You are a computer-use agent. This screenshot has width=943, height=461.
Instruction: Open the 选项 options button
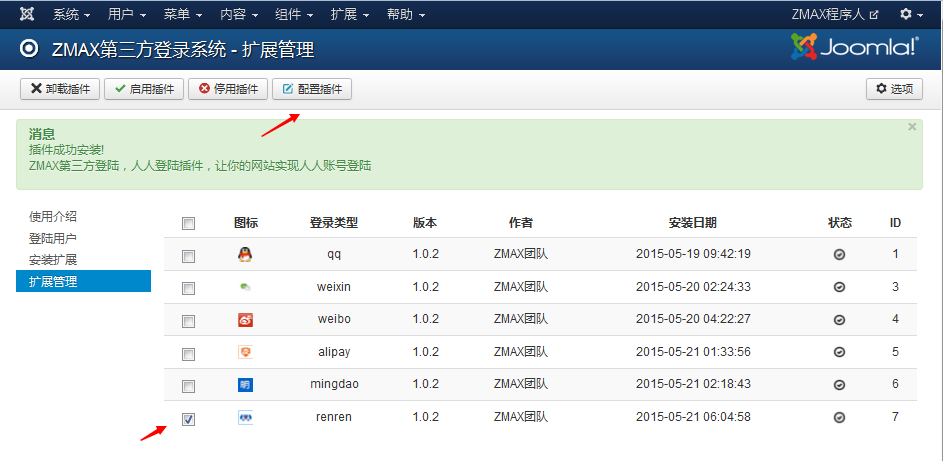click(x=894, y=89)
